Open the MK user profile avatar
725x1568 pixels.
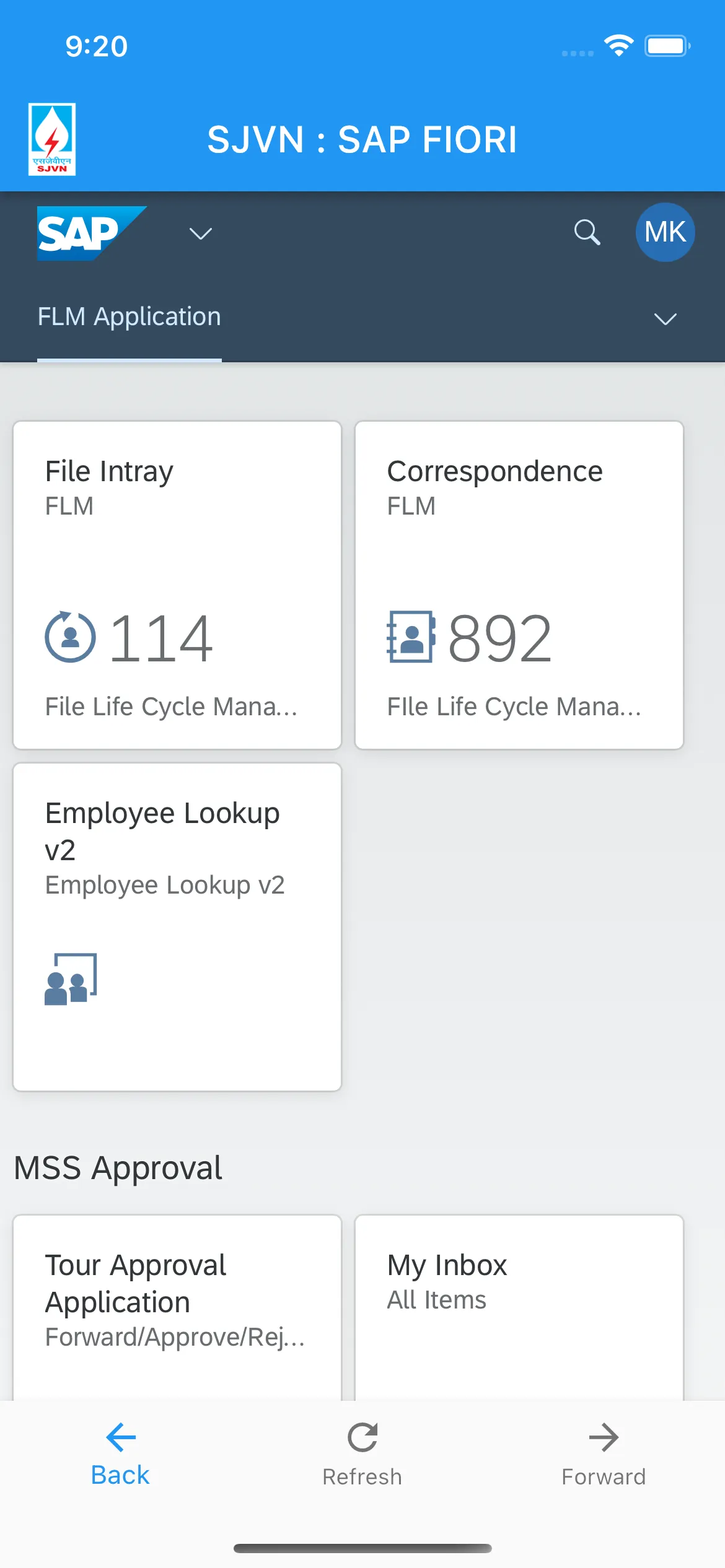point(665,232)
